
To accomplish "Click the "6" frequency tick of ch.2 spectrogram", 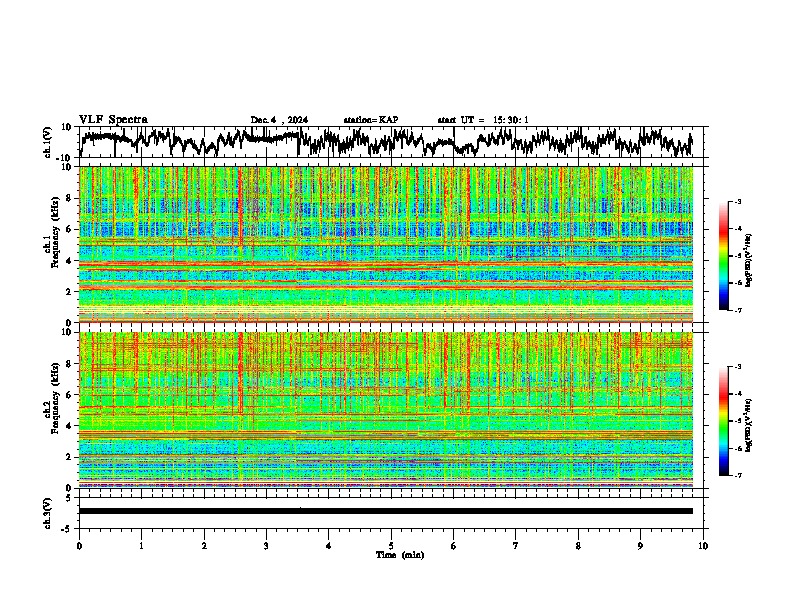I will click(x=69, y=394).
